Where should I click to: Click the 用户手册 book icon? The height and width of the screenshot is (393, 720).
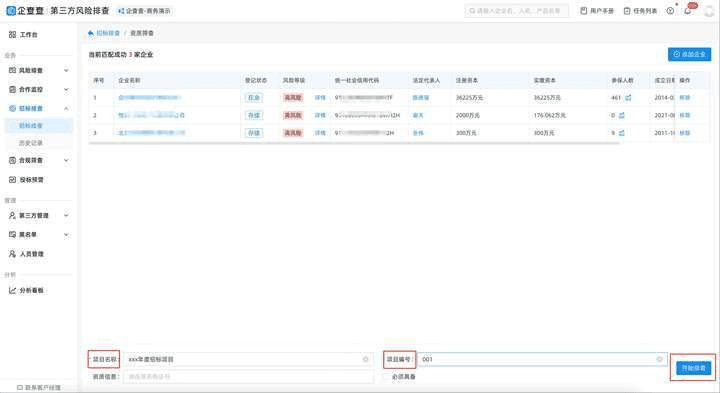point(584,11)
